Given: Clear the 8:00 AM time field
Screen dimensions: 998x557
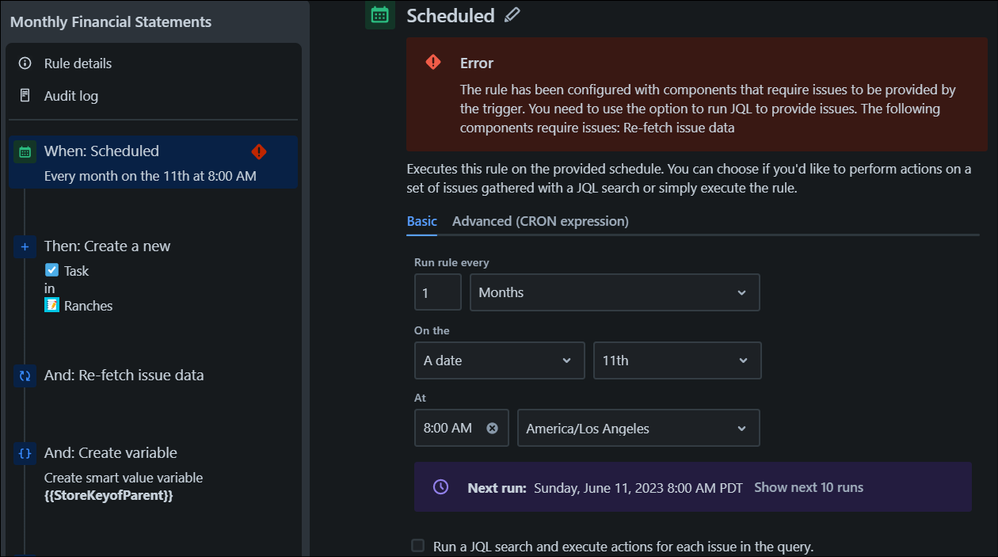Looking at the screenshot, I should pos(492,428).
